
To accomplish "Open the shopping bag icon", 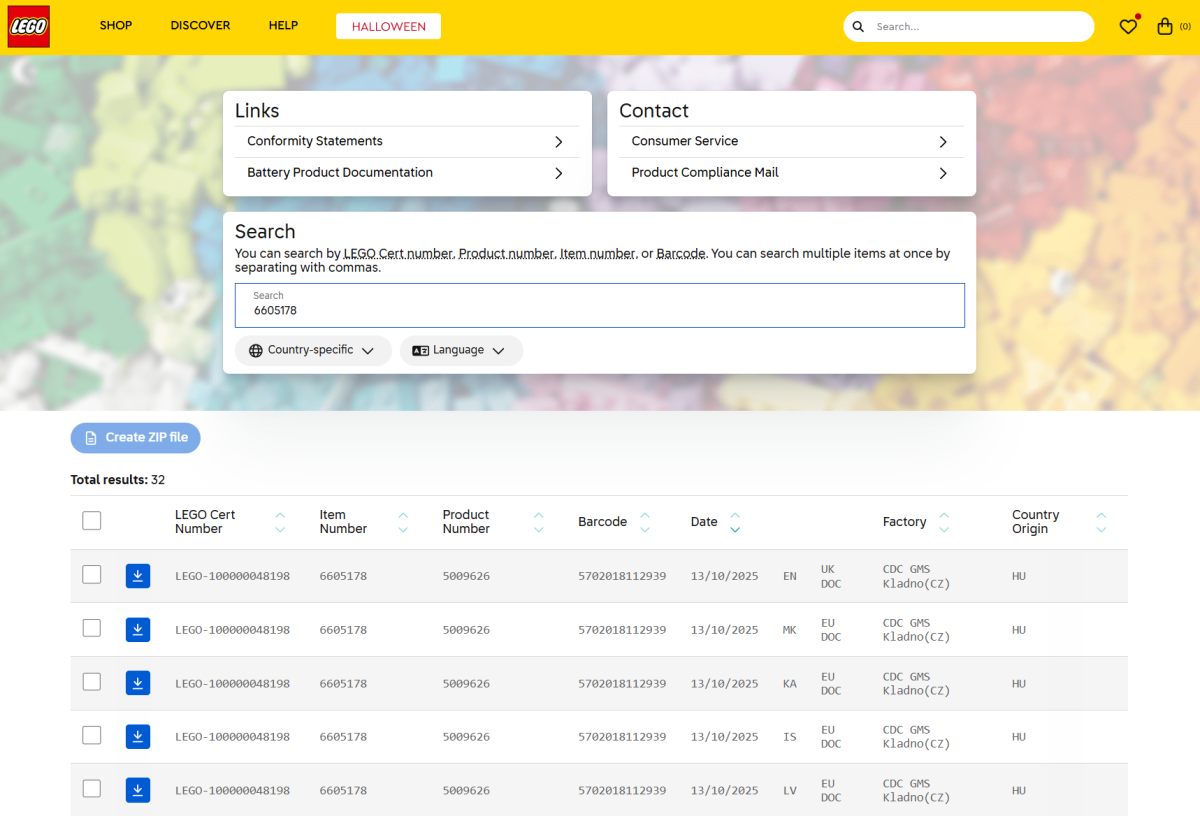I will click(1165, 27).
